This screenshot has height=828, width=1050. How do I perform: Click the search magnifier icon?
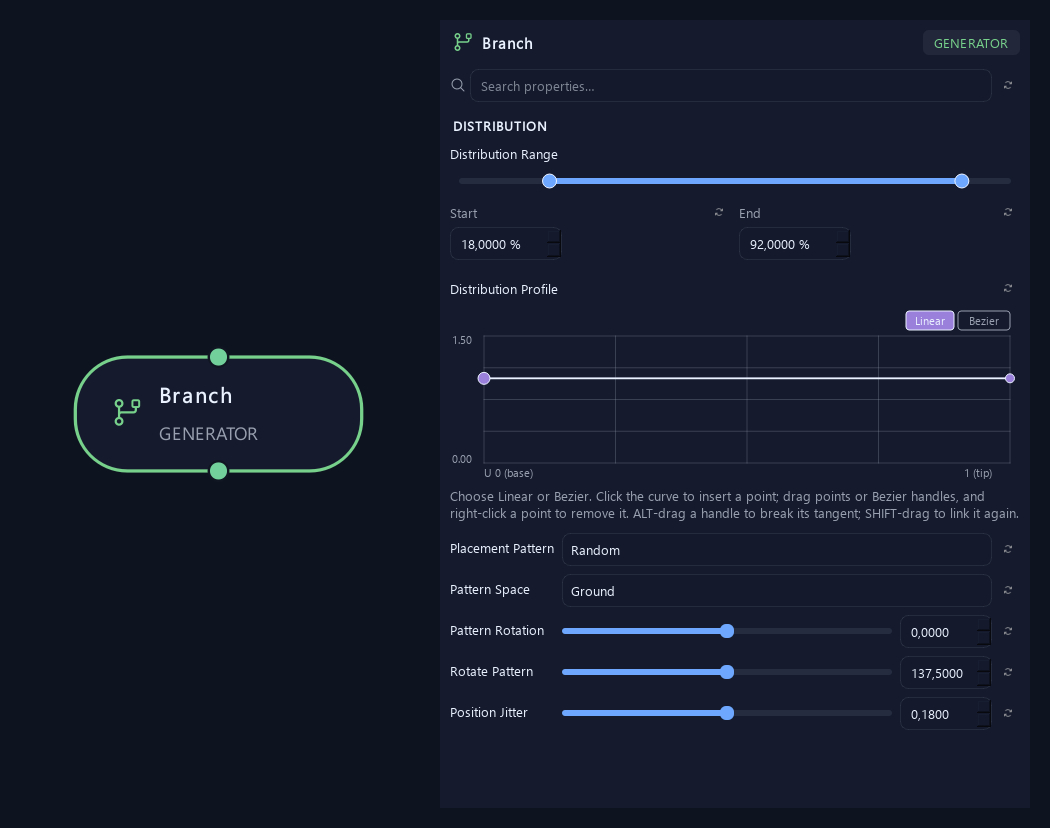(x=458, y=85)
